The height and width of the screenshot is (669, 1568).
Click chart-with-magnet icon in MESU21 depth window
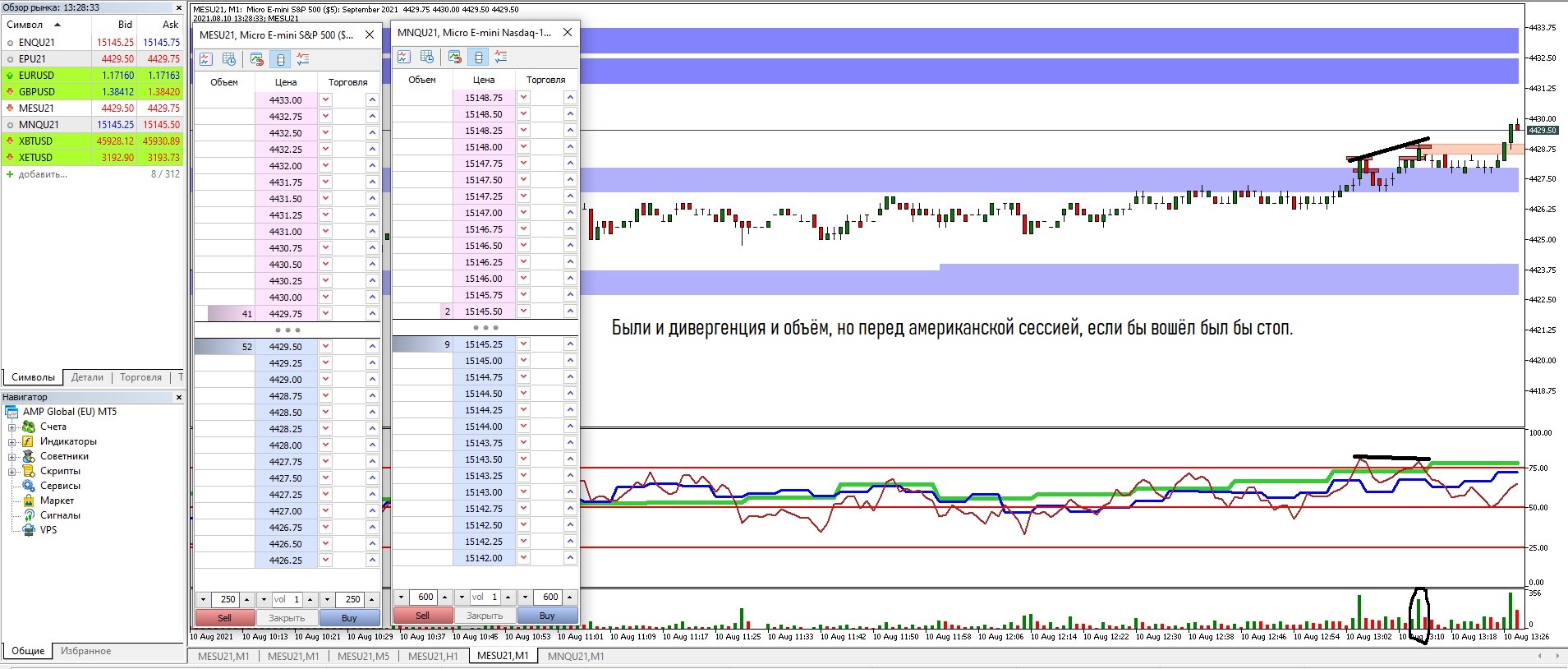click(x=257, y=59)
